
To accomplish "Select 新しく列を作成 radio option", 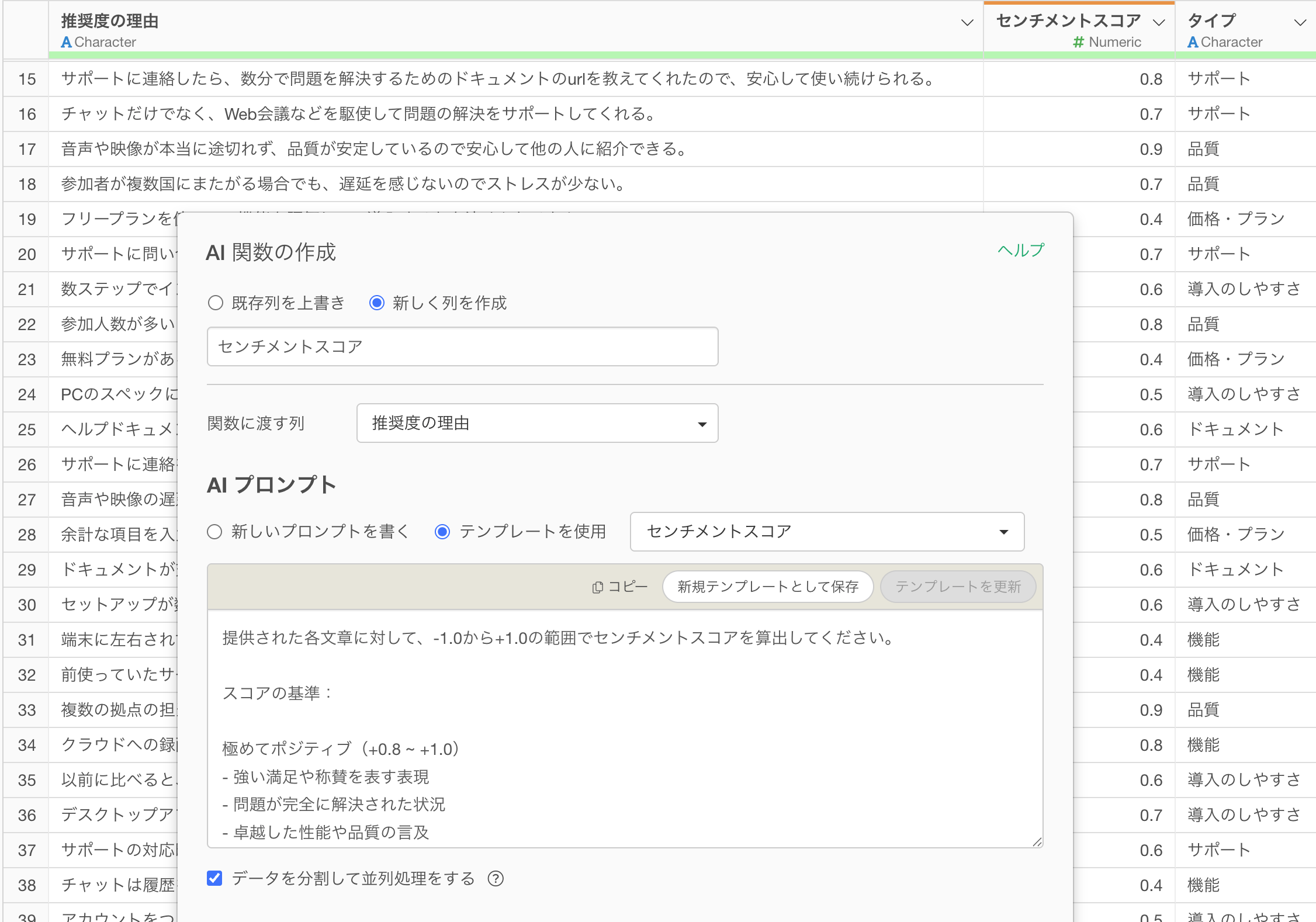I will coord(377,303).
